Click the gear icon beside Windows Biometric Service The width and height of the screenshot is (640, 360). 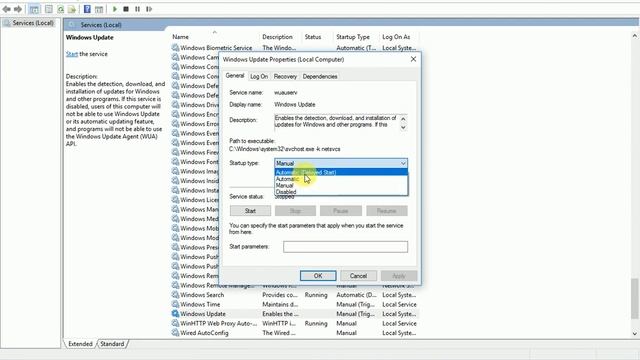pyautogui.click(x=175, y=48)
